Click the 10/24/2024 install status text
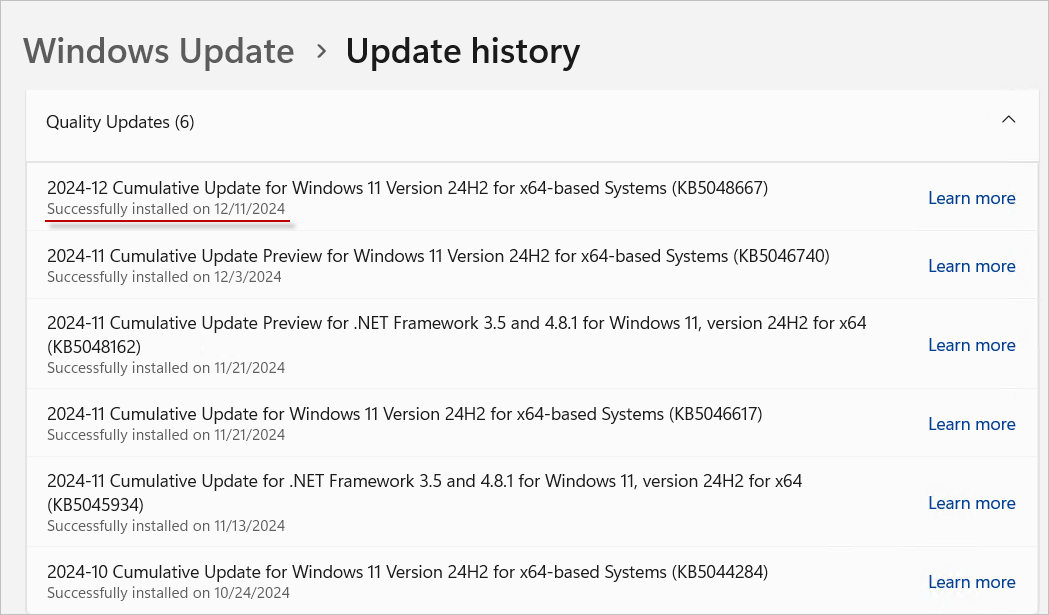 click(x=168, y=593)
